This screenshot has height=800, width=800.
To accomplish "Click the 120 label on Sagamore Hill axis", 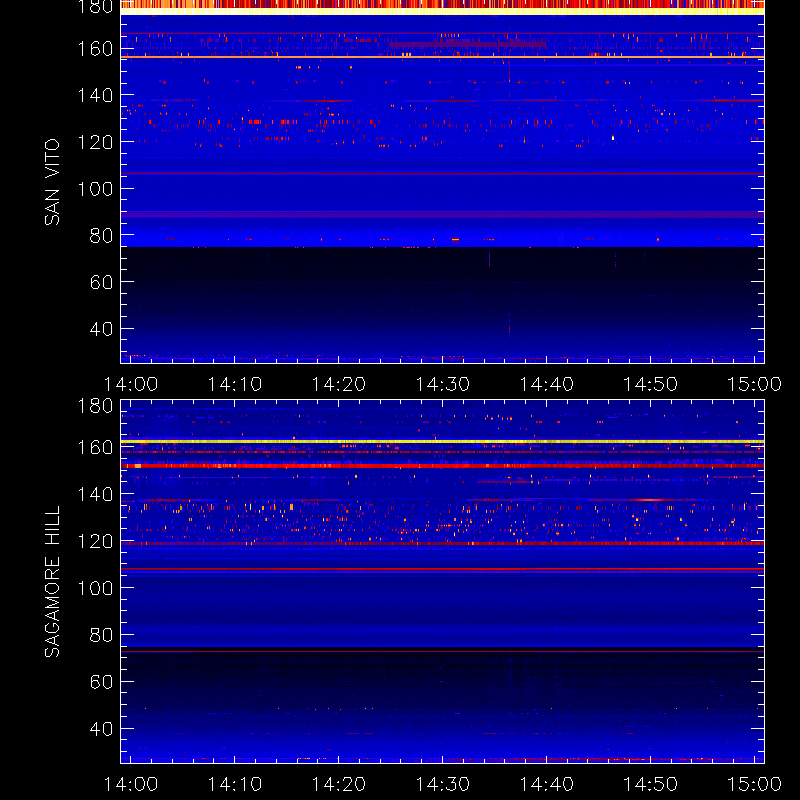I will coord(95,542).
